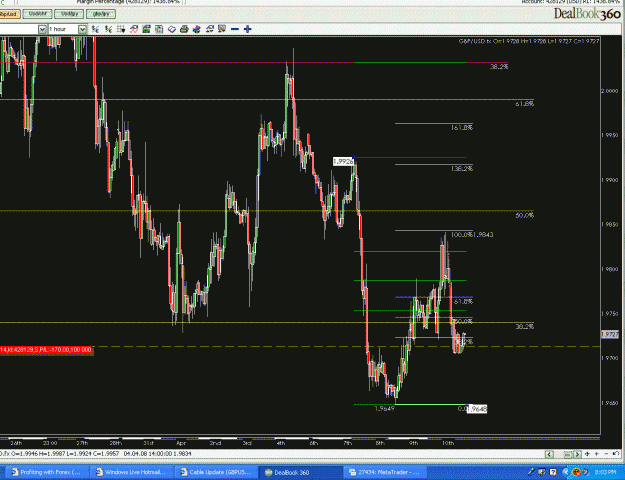625x480 pixels.
Task: Zoom out with the blue minus icon
Action: [x=235, y=29]
